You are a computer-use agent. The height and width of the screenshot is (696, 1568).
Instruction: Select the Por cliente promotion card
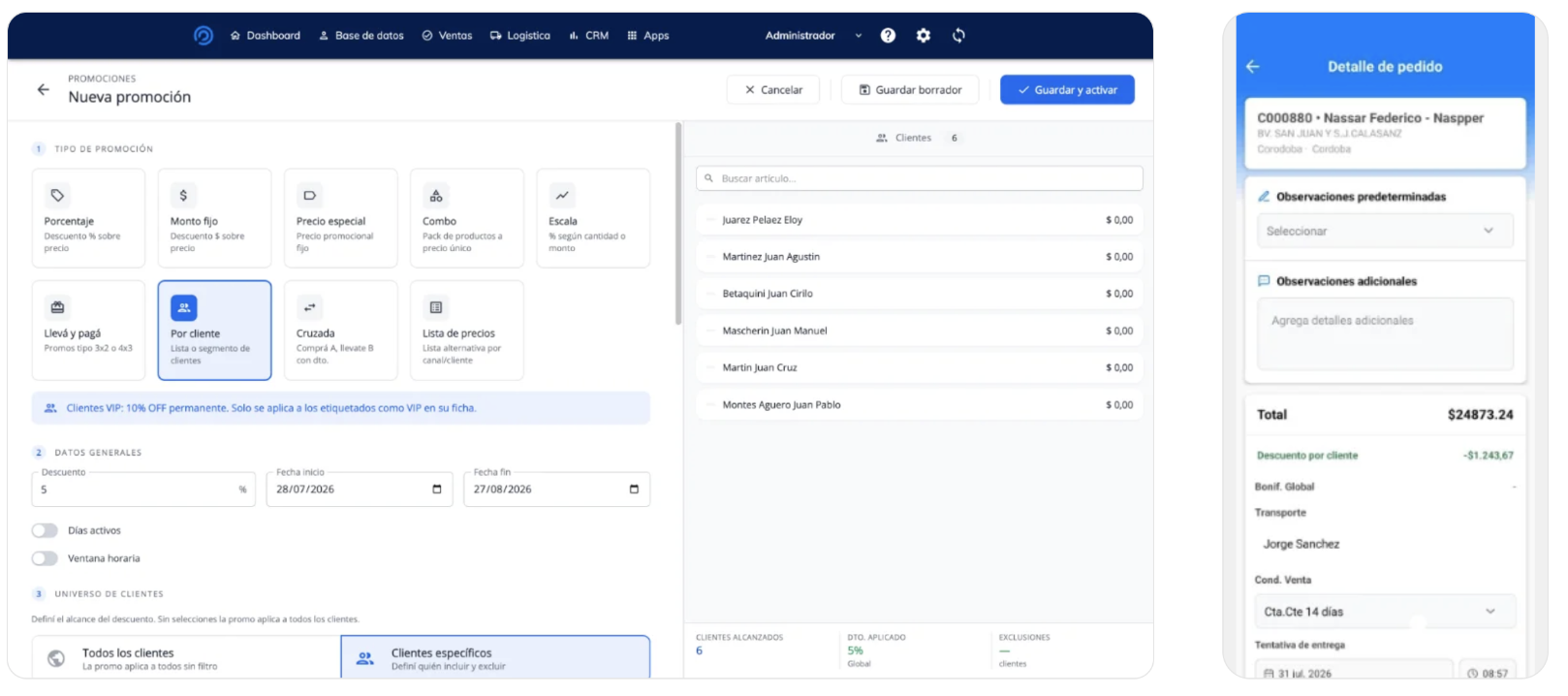click(214, 331)
